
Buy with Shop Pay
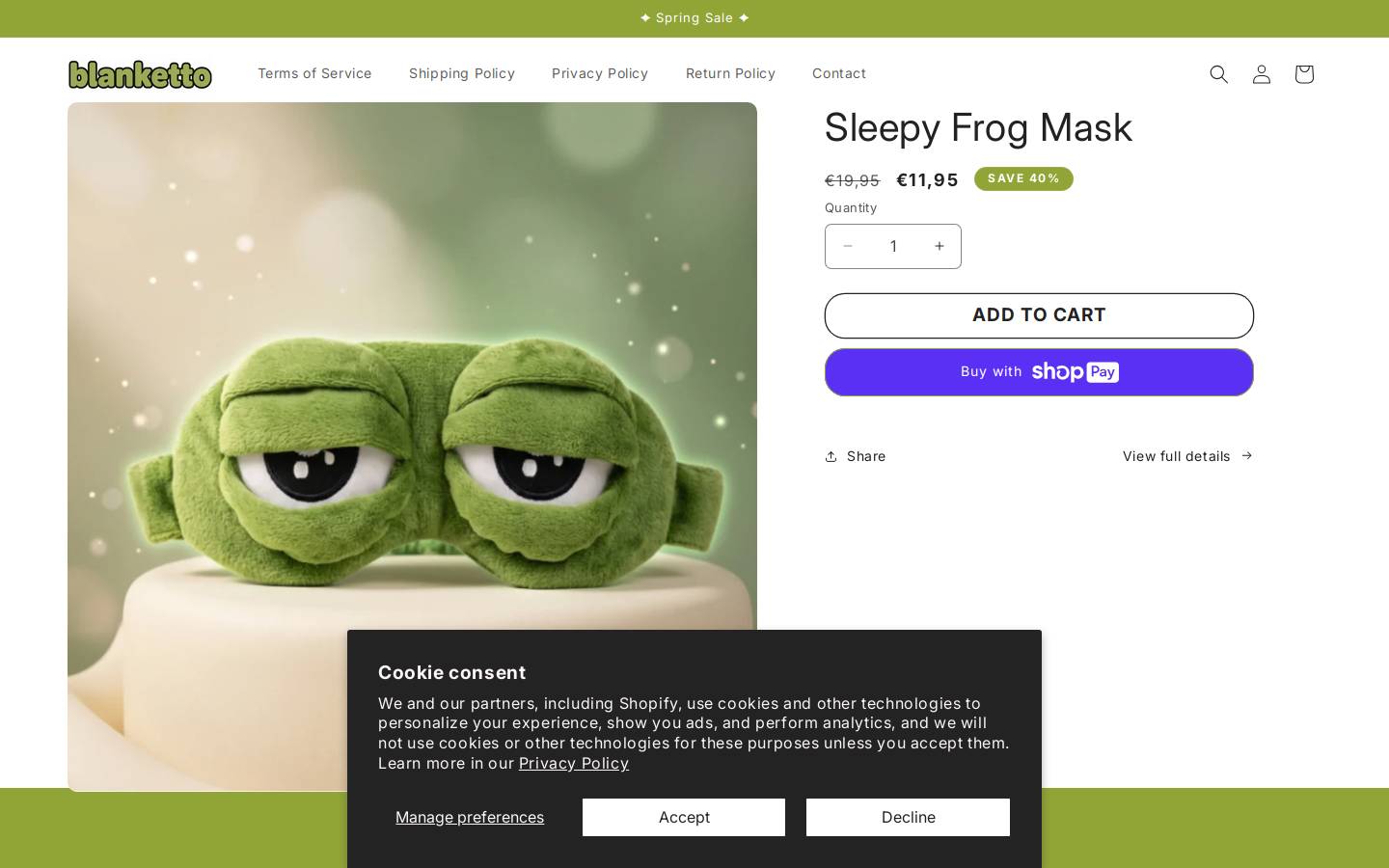click(1039, 372)
